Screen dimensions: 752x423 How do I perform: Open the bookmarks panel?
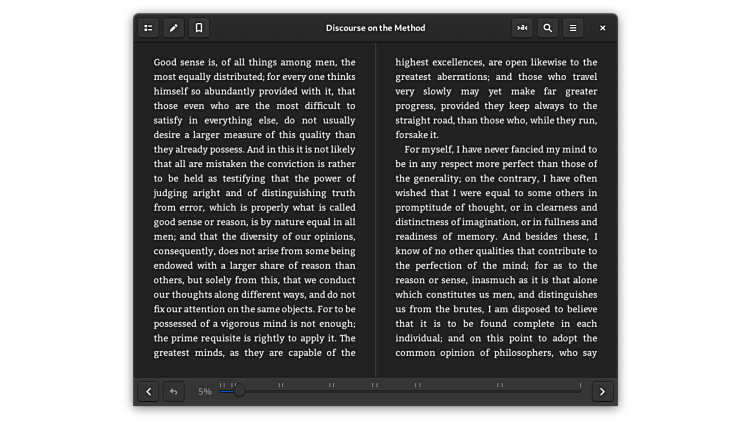(199, 28)
